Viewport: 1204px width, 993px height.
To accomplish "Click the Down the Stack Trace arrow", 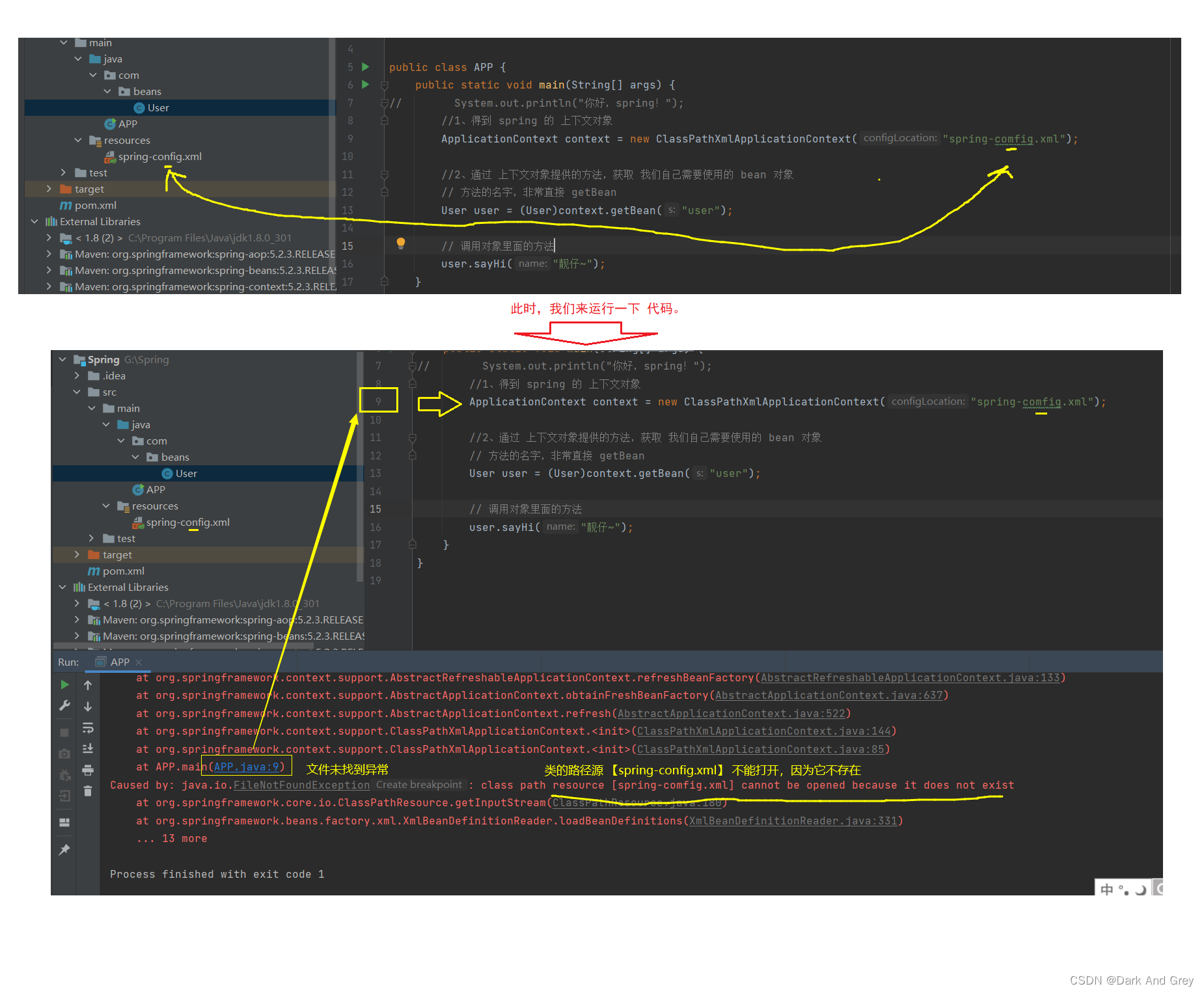I will (88, 706).
